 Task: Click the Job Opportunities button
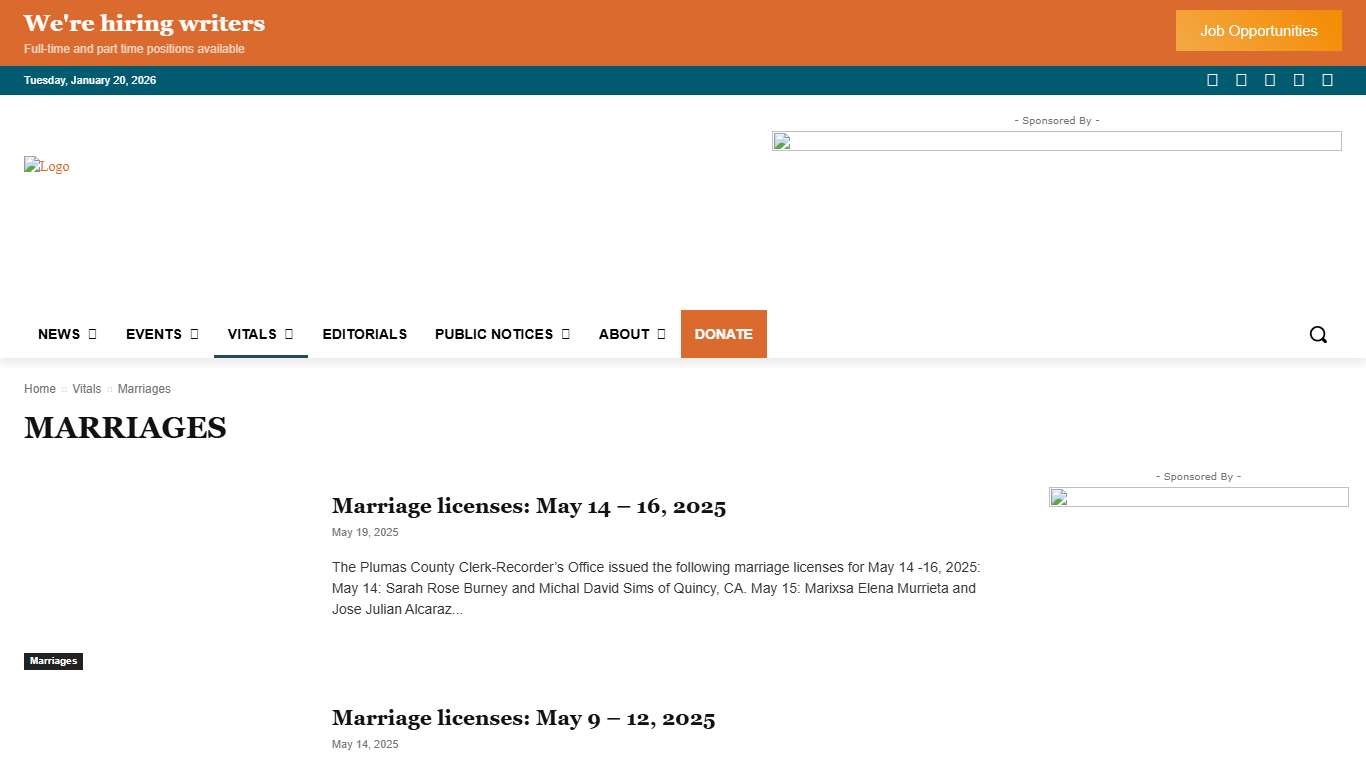pos(1258,30)
